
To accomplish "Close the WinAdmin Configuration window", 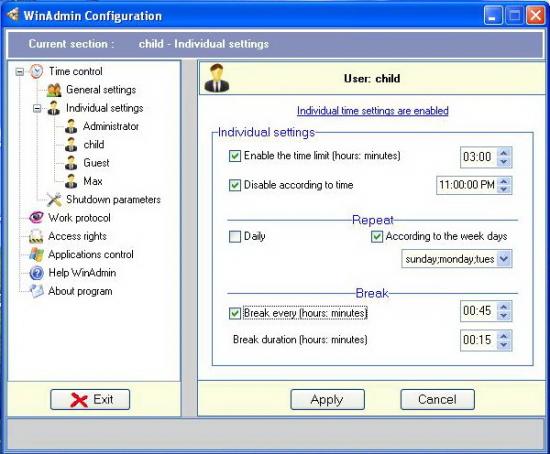I will pos(536,15).
